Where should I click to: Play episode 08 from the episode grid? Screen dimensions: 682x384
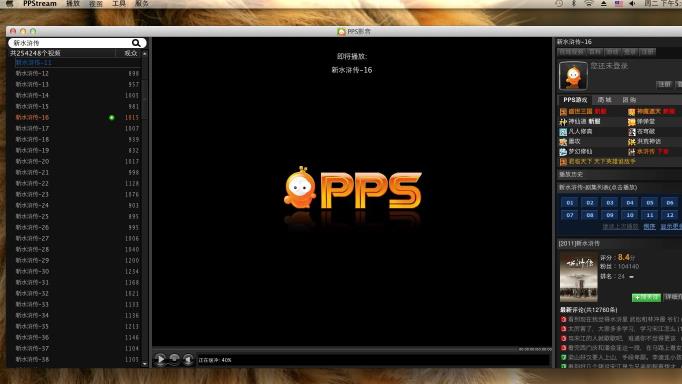pyautogui.click(x=590, y=215)
